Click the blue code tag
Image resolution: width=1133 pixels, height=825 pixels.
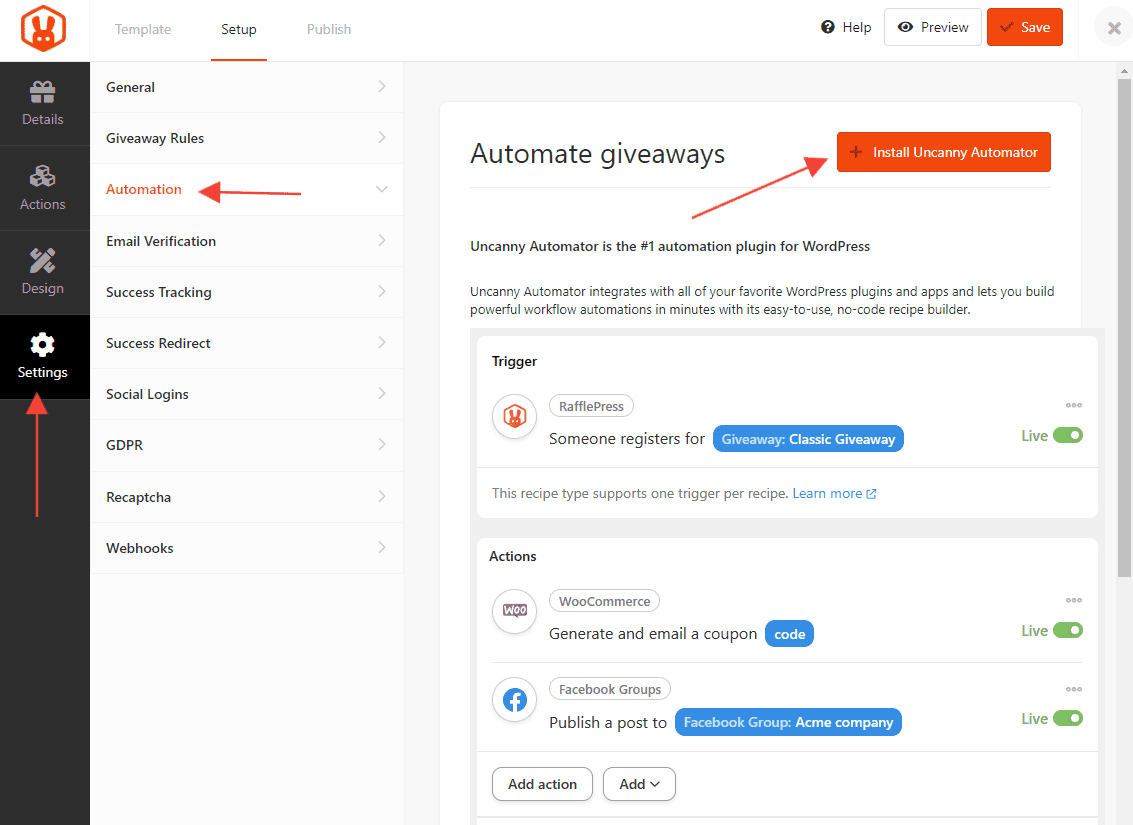[x=789, y=634]
